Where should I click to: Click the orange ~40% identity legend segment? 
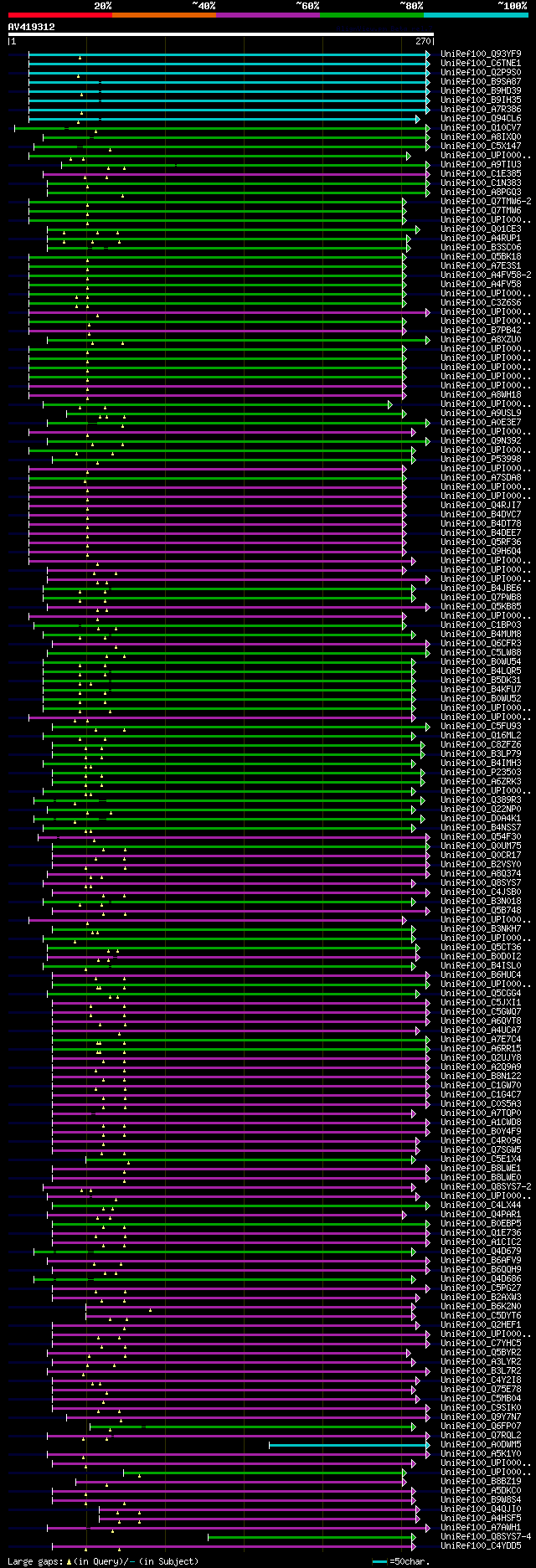click(163, 14)
